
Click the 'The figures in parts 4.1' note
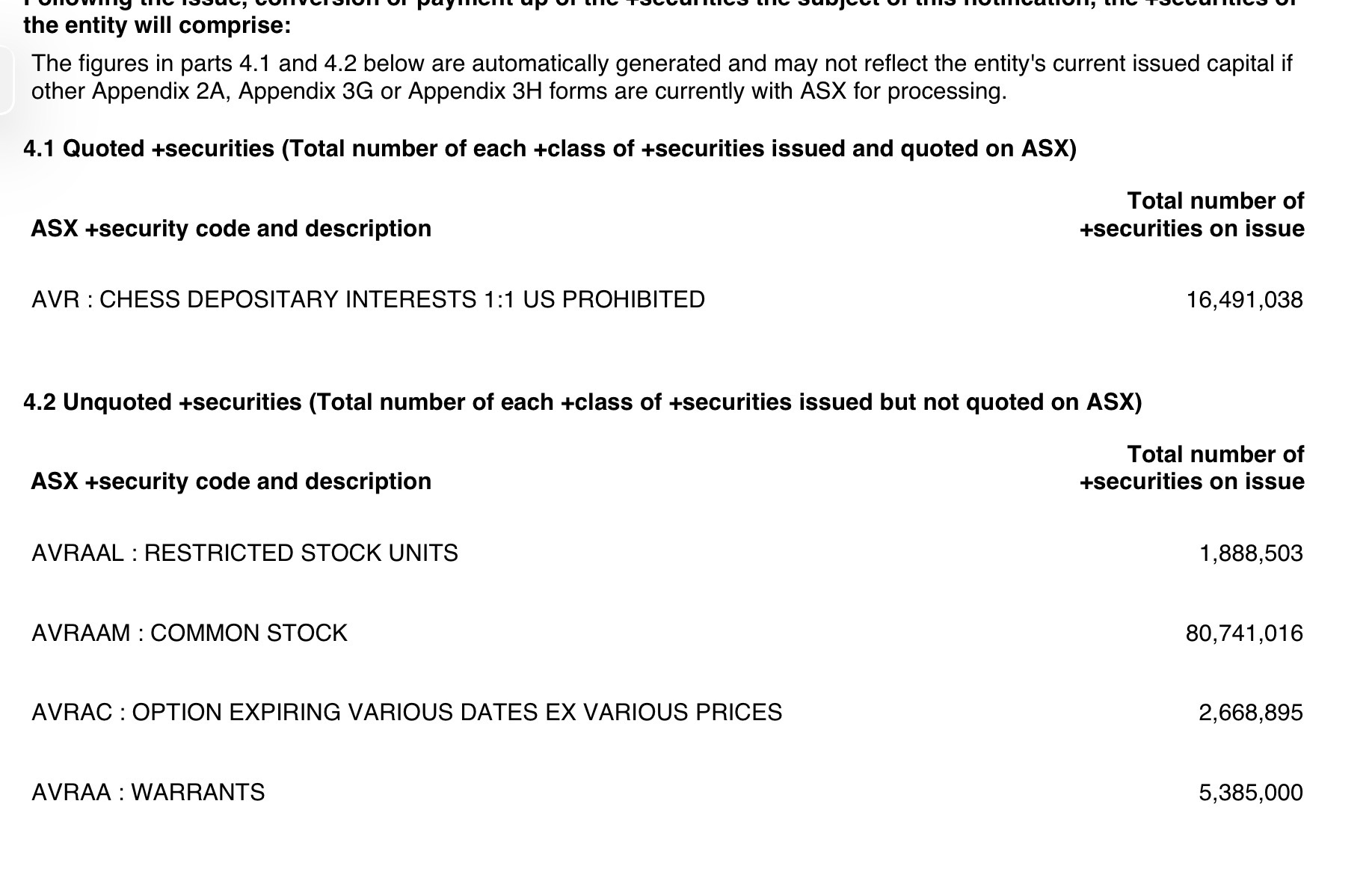661,64
